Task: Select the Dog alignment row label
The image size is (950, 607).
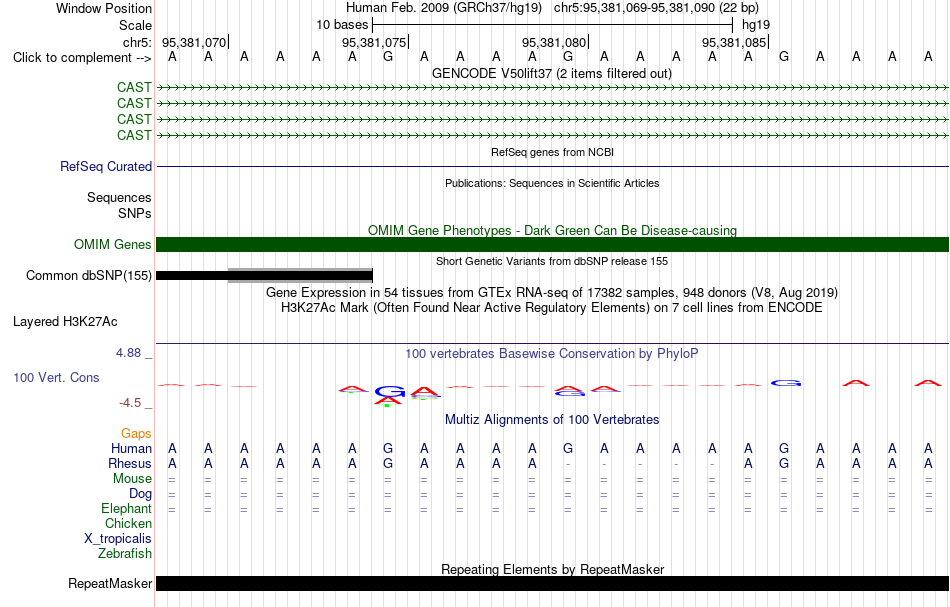Action: [140, 494]
